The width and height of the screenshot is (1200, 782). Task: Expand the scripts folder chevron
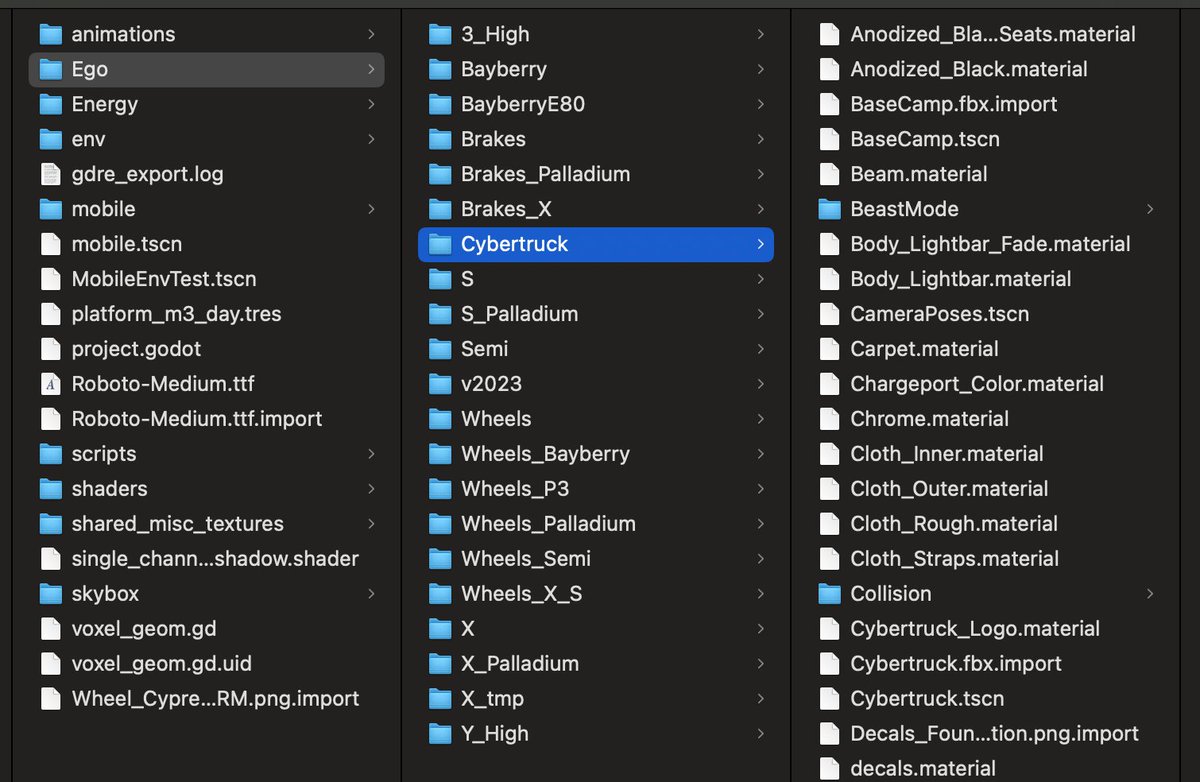(371, 454)
